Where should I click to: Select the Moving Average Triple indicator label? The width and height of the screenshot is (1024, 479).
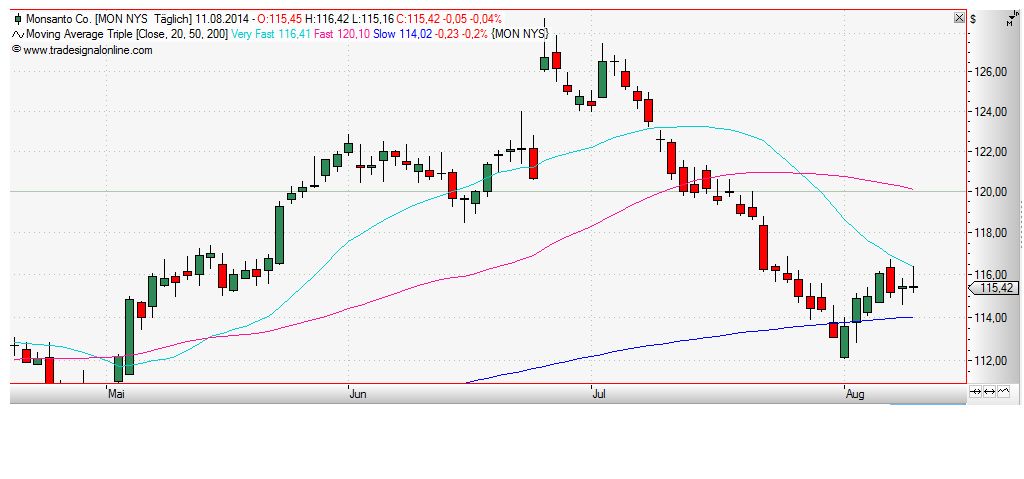[x=127, y=35]
